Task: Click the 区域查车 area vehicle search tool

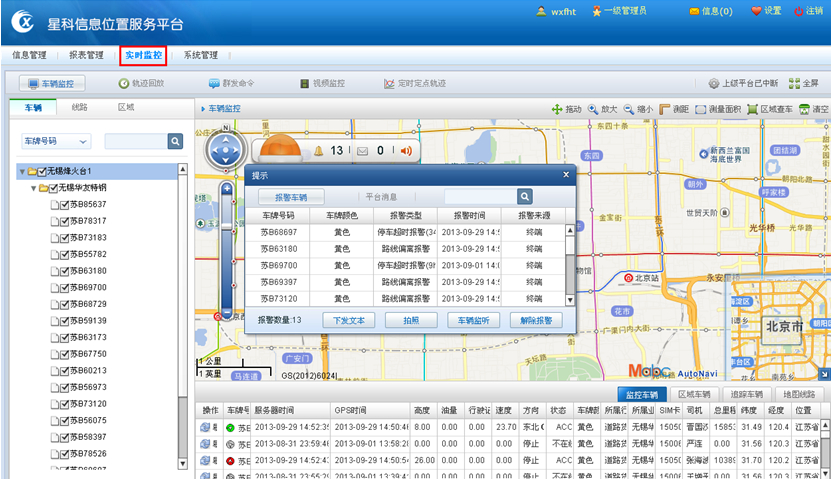Action: [751, 109]
